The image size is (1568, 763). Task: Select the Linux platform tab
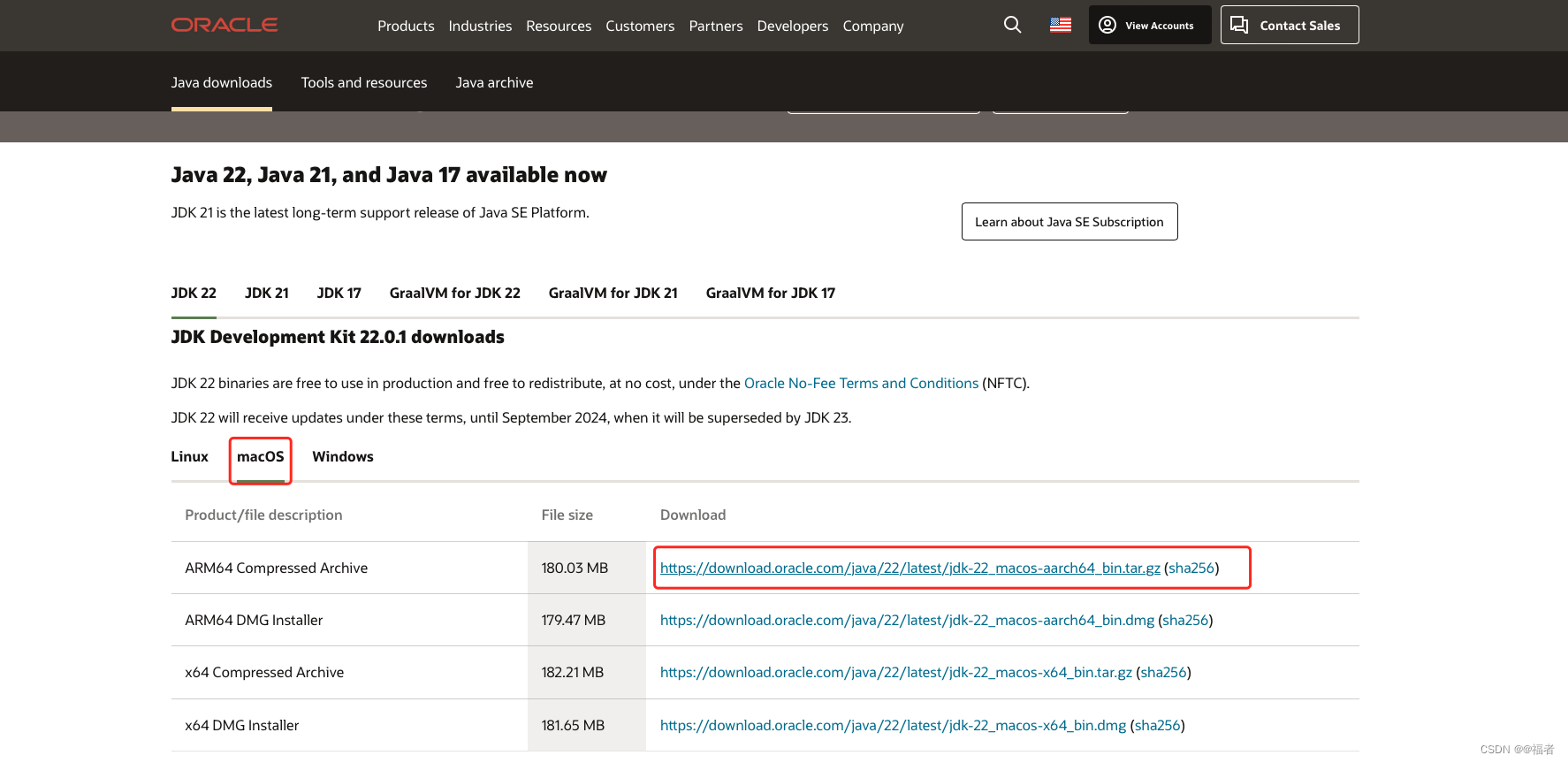click(190, 456)
